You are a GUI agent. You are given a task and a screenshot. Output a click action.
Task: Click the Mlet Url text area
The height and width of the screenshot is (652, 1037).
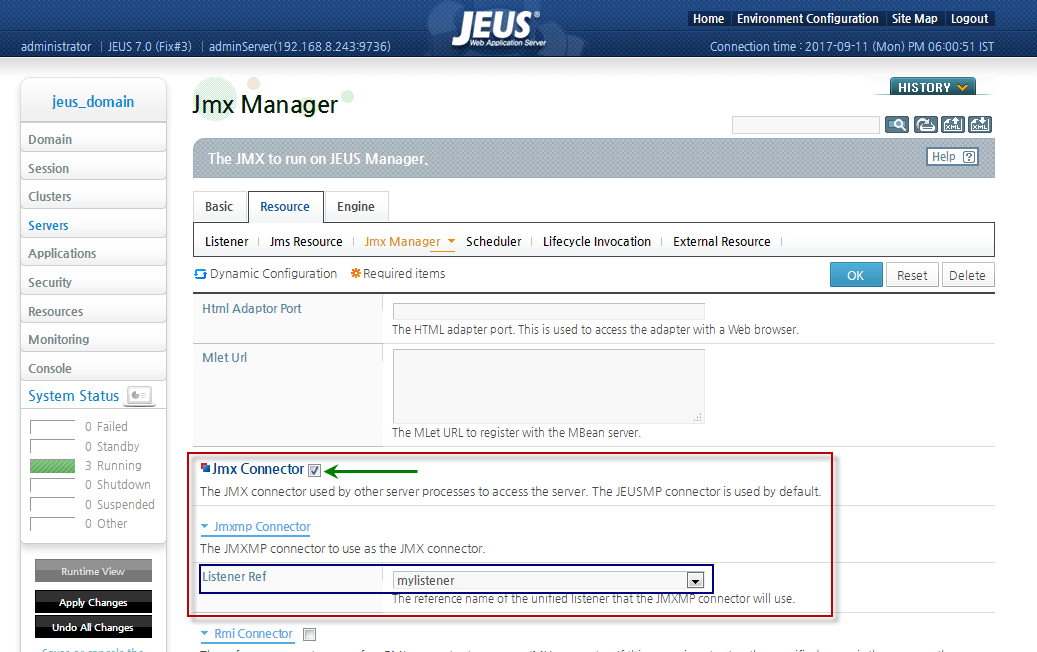[548, 386]
